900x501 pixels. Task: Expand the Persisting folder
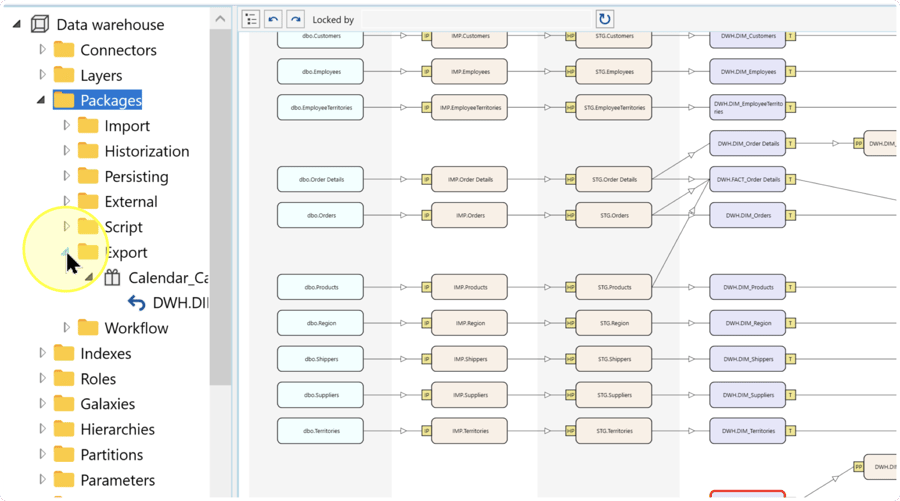click(66, 176)
